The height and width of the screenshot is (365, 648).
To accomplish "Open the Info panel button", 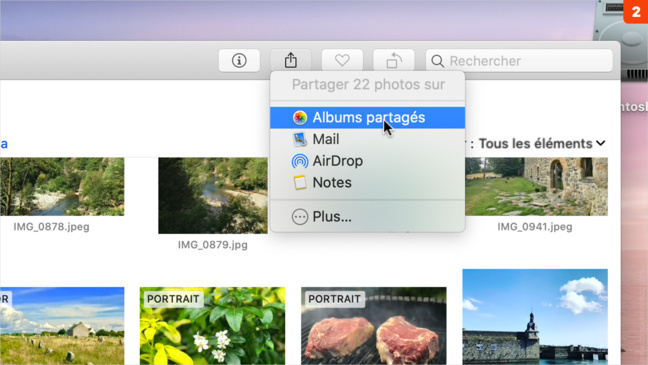I will (239, 61).
